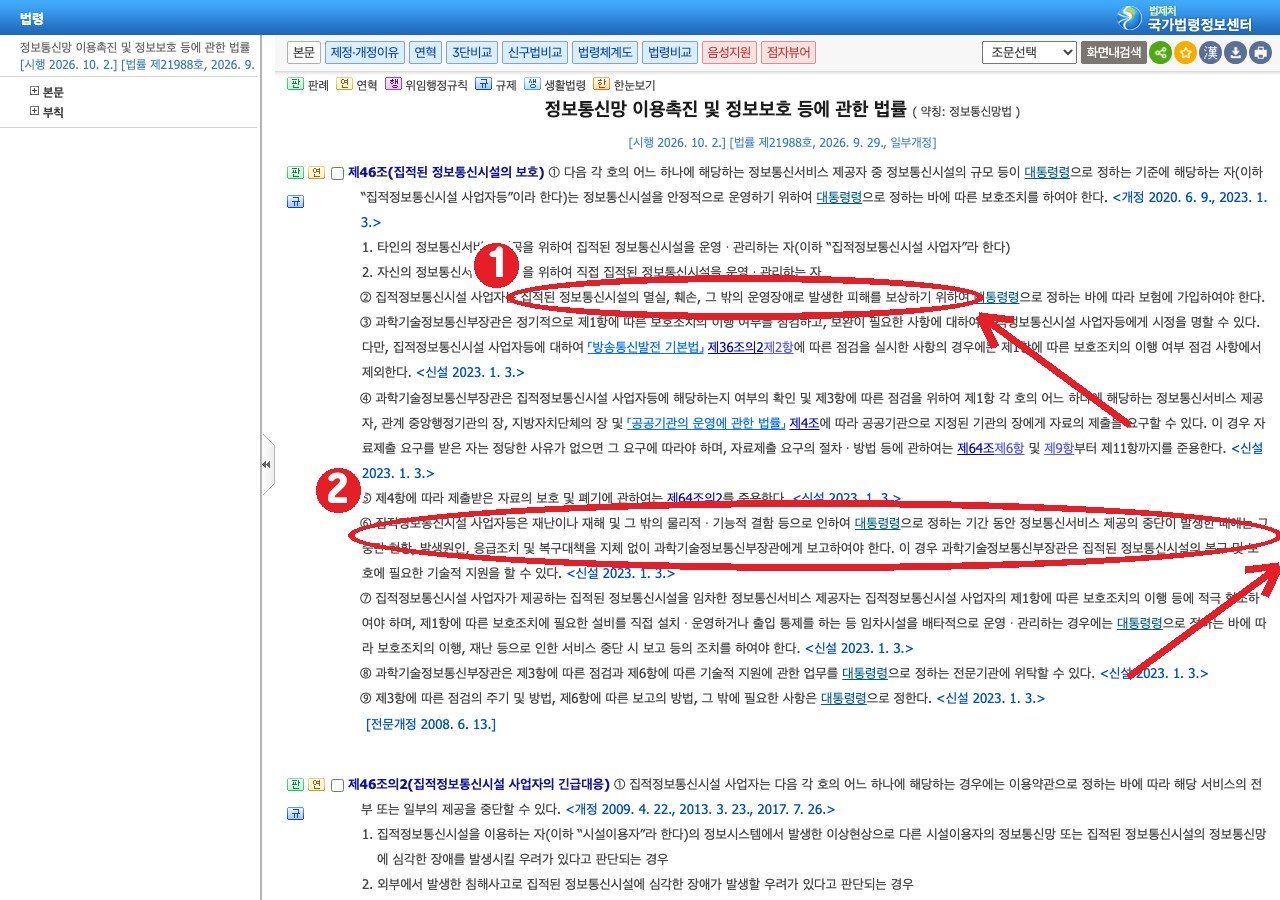The image size is (1280, 900).
Task: Click the [전문개정 2008. 6. 13.] text
Action: 431,723
